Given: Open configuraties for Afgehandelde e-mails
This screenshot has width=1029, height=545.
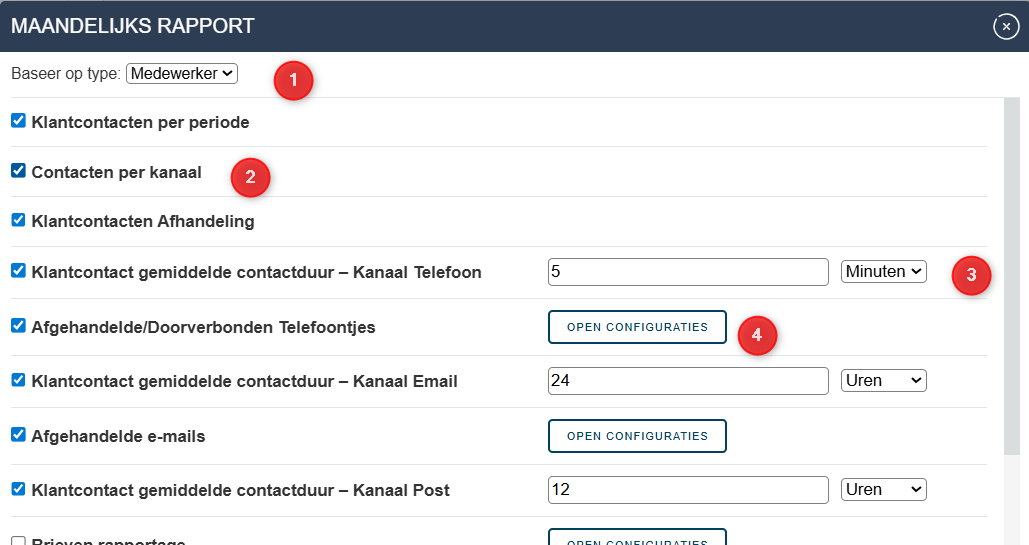Looking at the screenshot, I should pyautogui.click(x=637, y=436).
